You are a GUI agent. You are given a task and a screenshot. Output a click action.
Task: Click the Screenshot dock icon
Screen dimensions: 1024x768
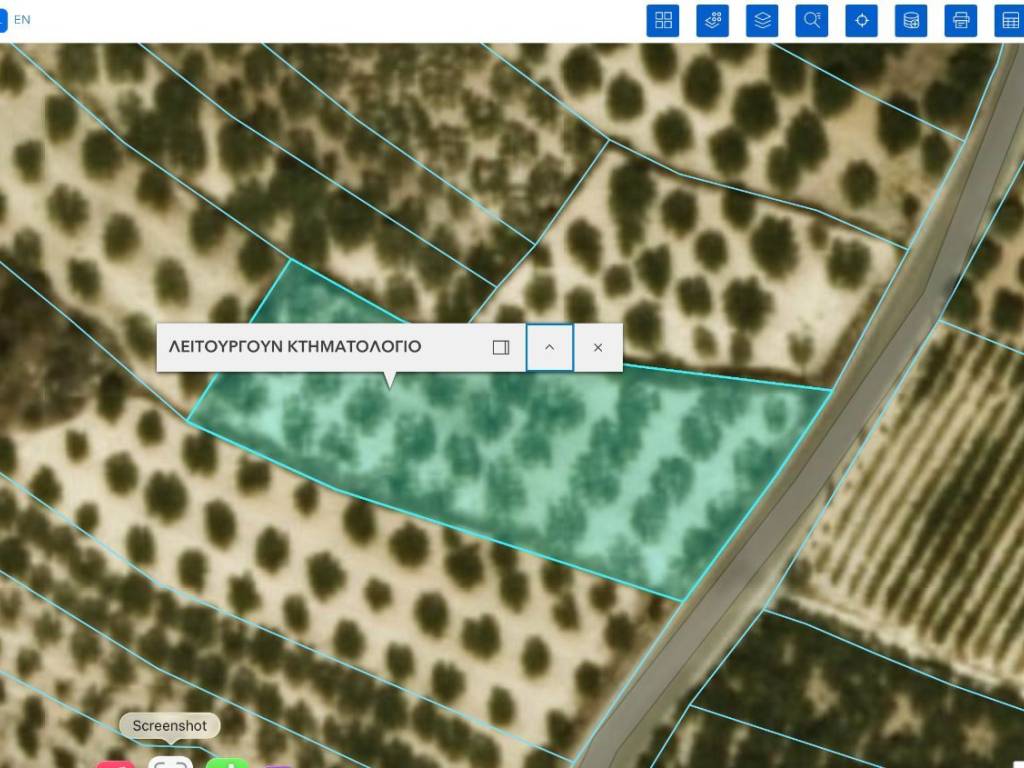pyautogui.click(x=170, y=763)
